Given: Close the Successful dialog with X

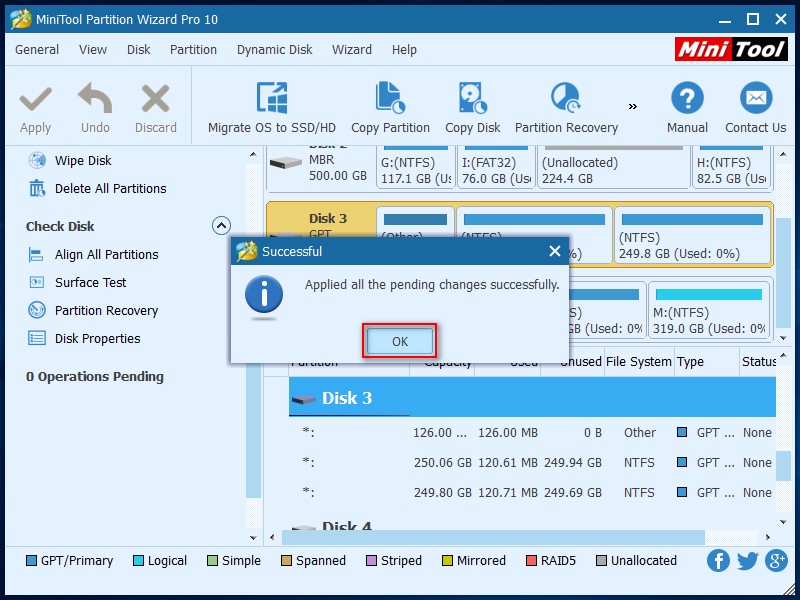Looking at the screenshot, I should click(555, 251).
